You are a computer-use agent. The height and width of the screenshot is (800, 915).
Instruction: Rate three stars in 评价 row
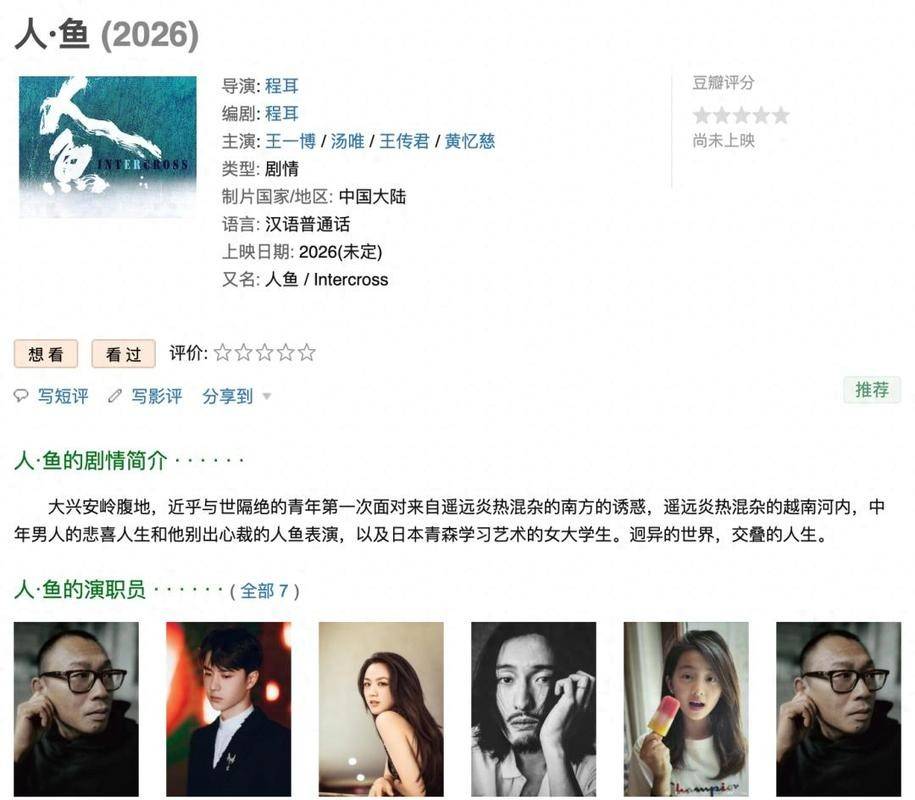coord(264,352)
